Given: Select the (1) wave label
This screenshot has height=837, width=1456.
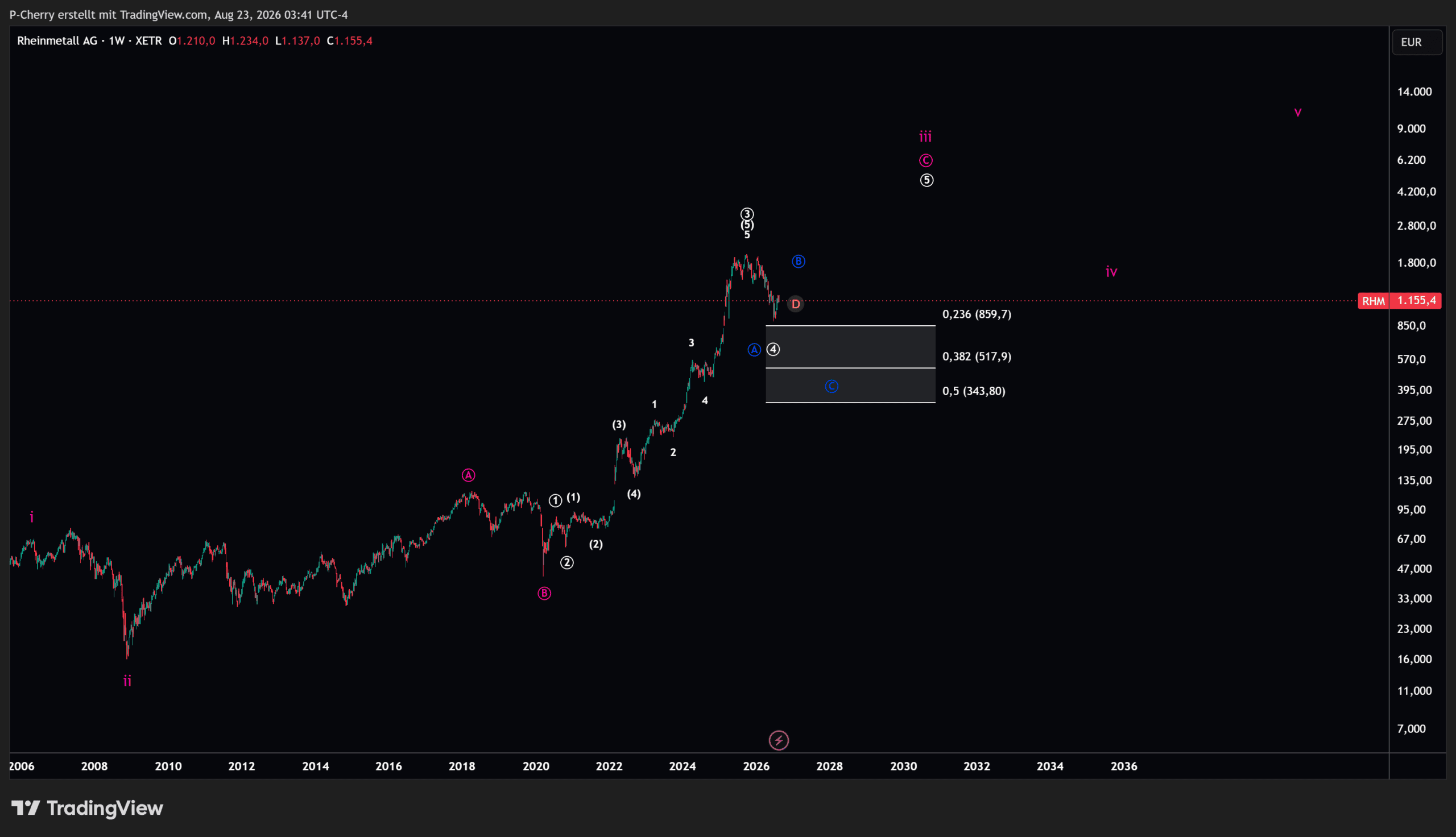Looking at the screenshot, I should pos(574,498).
